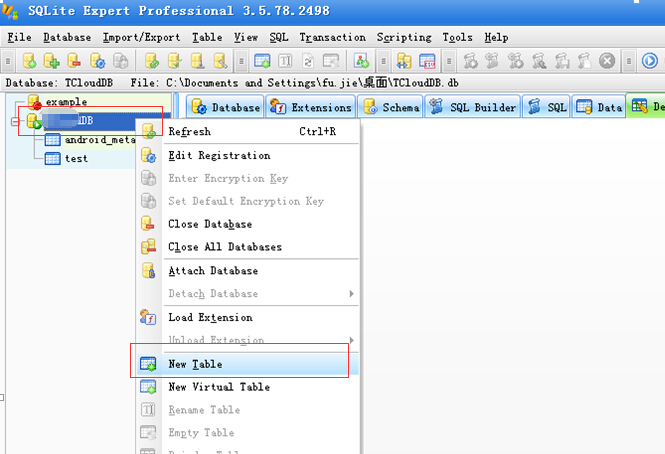Open the Database menu in menu bar
This screenshot has width=665, height=454.
(x=67, y=37)
